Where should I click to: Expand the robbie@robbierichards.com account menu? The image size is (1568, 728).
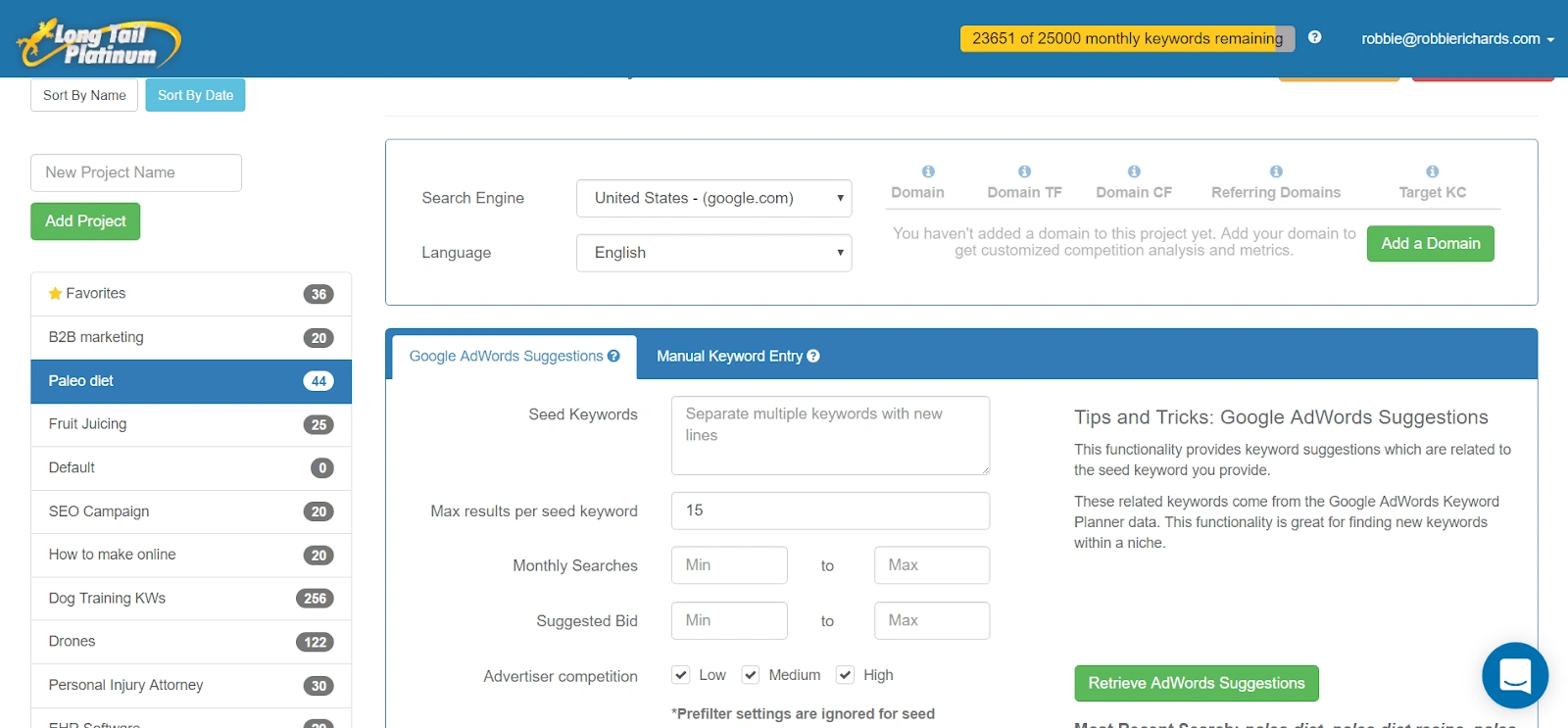(x=1457, y=39)
